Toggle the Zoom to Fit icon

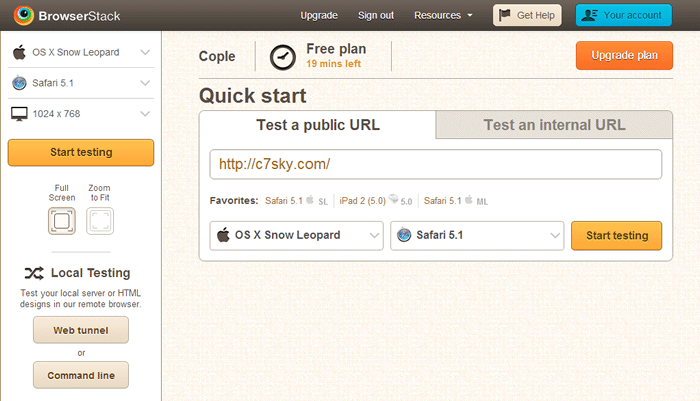coord(100,221)
